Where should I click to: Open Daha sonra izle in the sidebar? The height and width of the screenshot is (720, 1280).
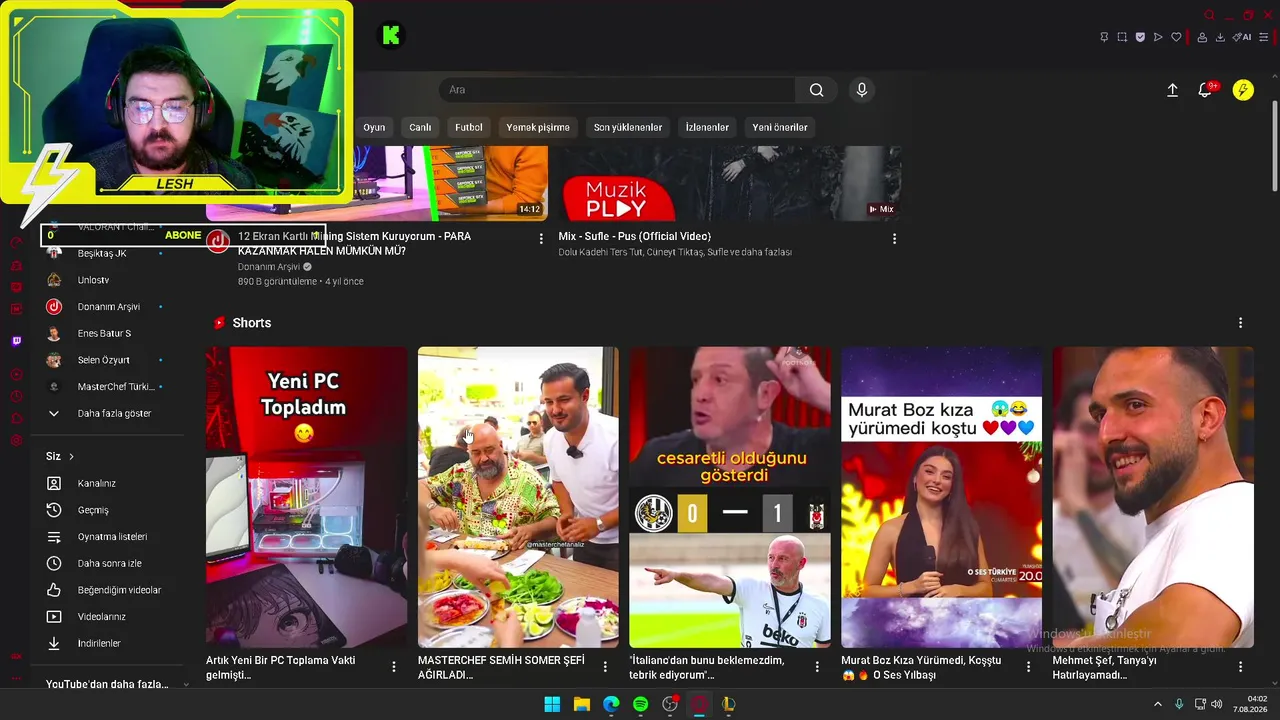click(107, 563)
